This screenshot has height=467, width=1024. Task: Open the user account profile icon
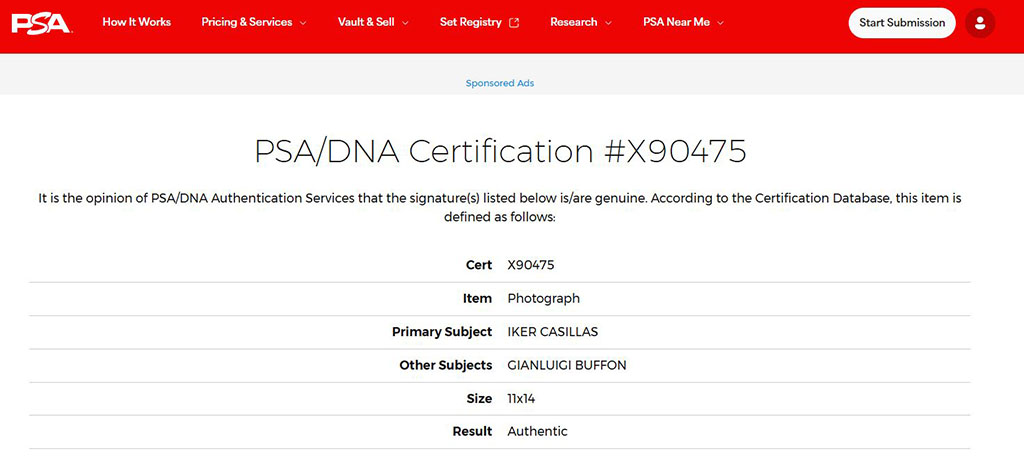[x=980, y=23]
